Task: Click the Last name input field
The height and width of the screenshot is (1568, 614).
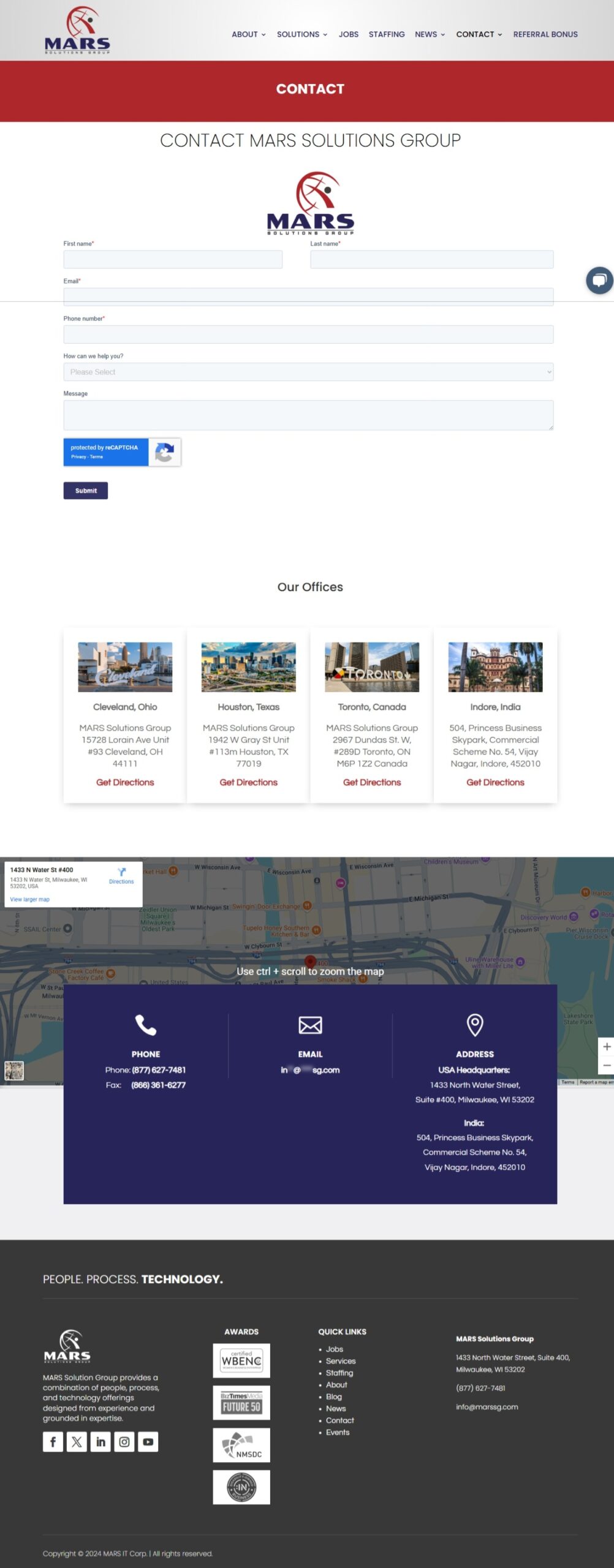Action: coord(432,259)
